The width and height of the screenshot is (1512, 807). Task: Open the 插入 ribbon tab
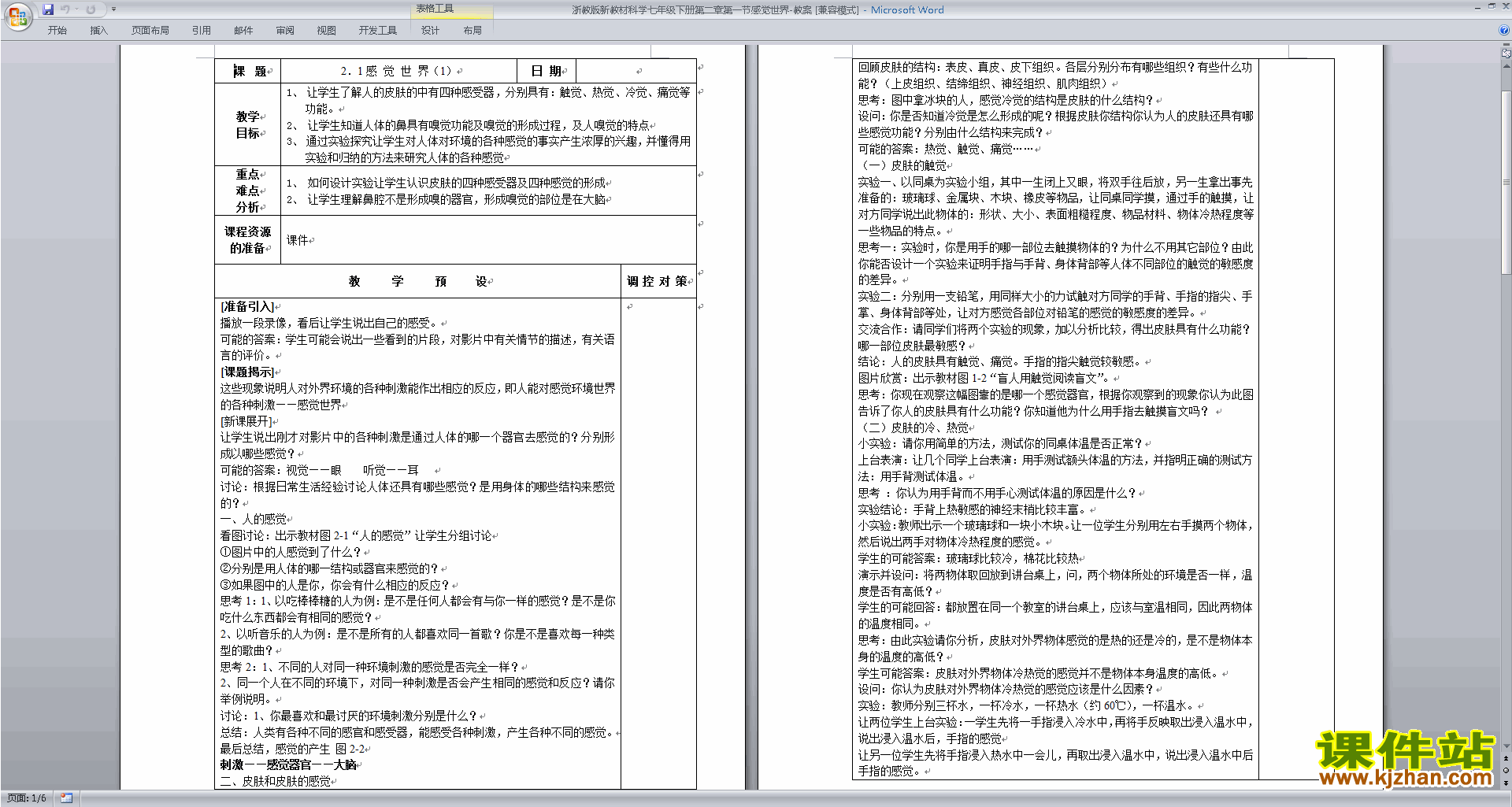[98, 31]
